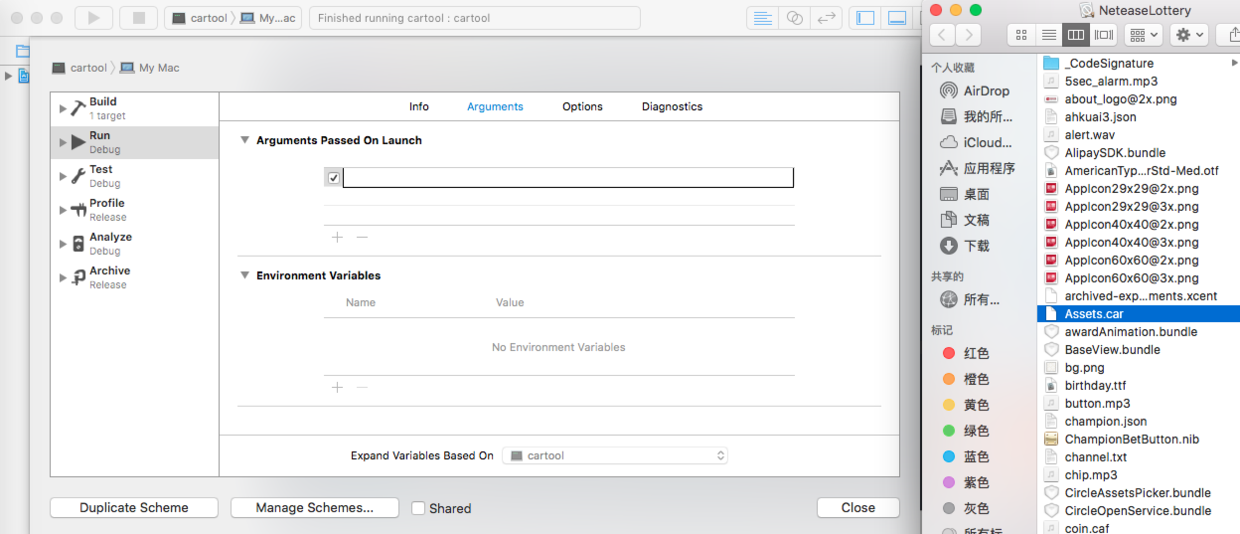Click cartool in scheme editor breadcrumb
Screen dimensions: 1240x534
point(79,68)
